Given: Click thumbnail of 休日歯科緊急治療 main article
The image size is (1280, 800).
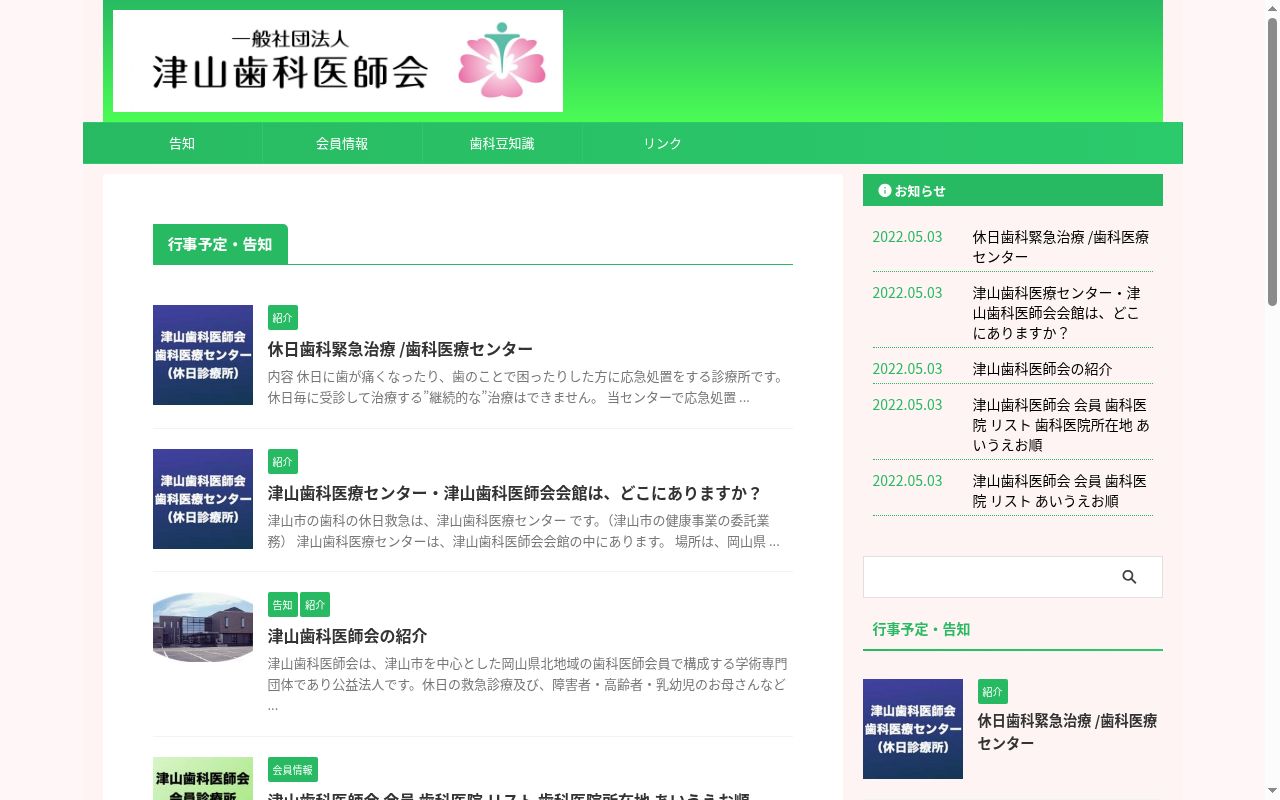Looking at the screenshot, I should point(203,355).
